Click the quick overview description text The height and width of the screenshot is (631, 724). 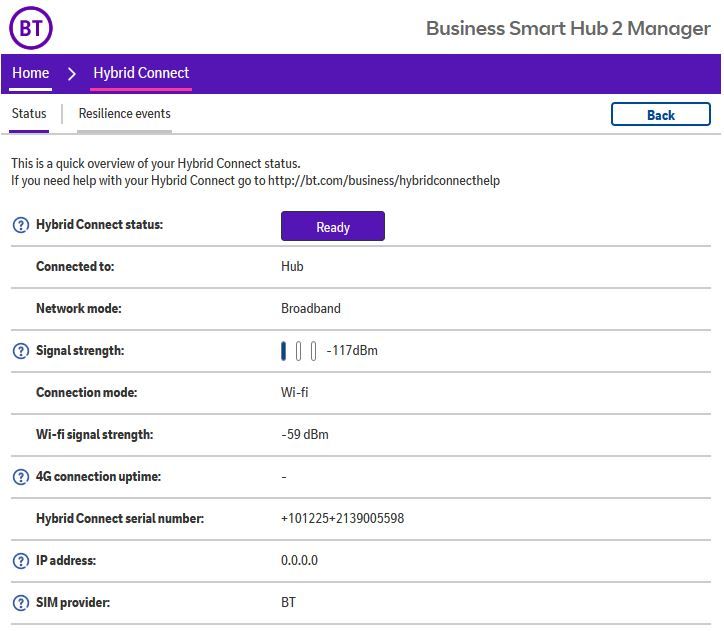156,163
